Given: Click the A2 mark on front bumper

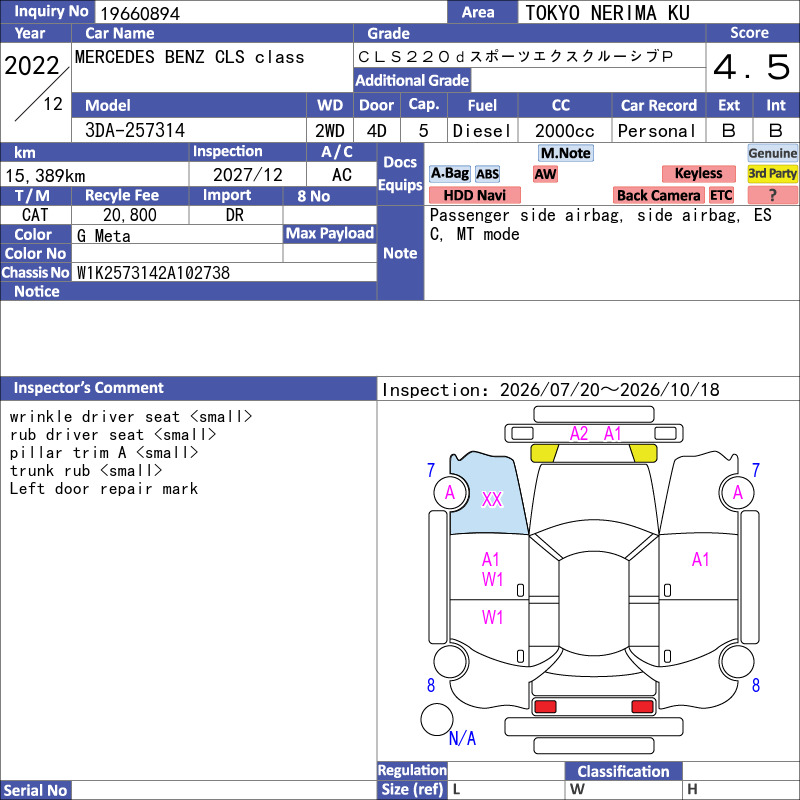Looking at the screenshot, I should (x=579, y=434).
